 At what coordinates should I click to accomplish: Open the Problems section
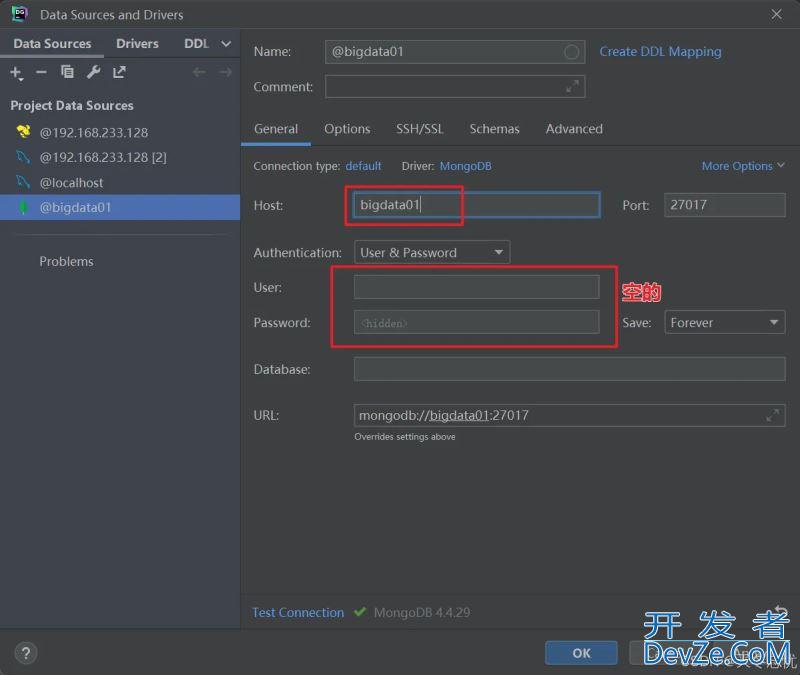(x=66, y=261)
